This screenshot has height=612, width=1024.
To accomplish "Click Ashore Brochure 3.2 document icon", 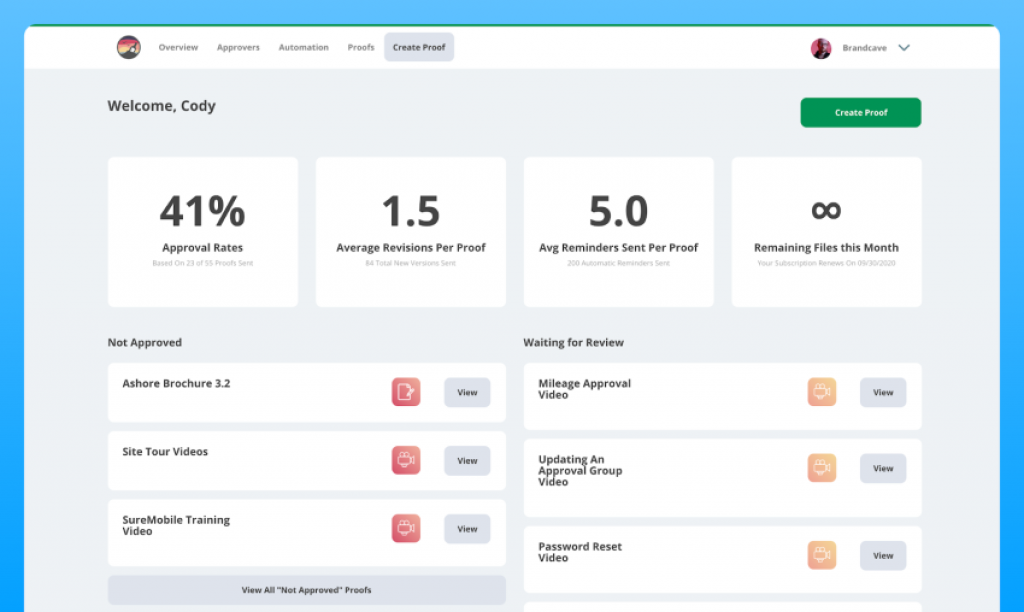I will pos(406,392).
